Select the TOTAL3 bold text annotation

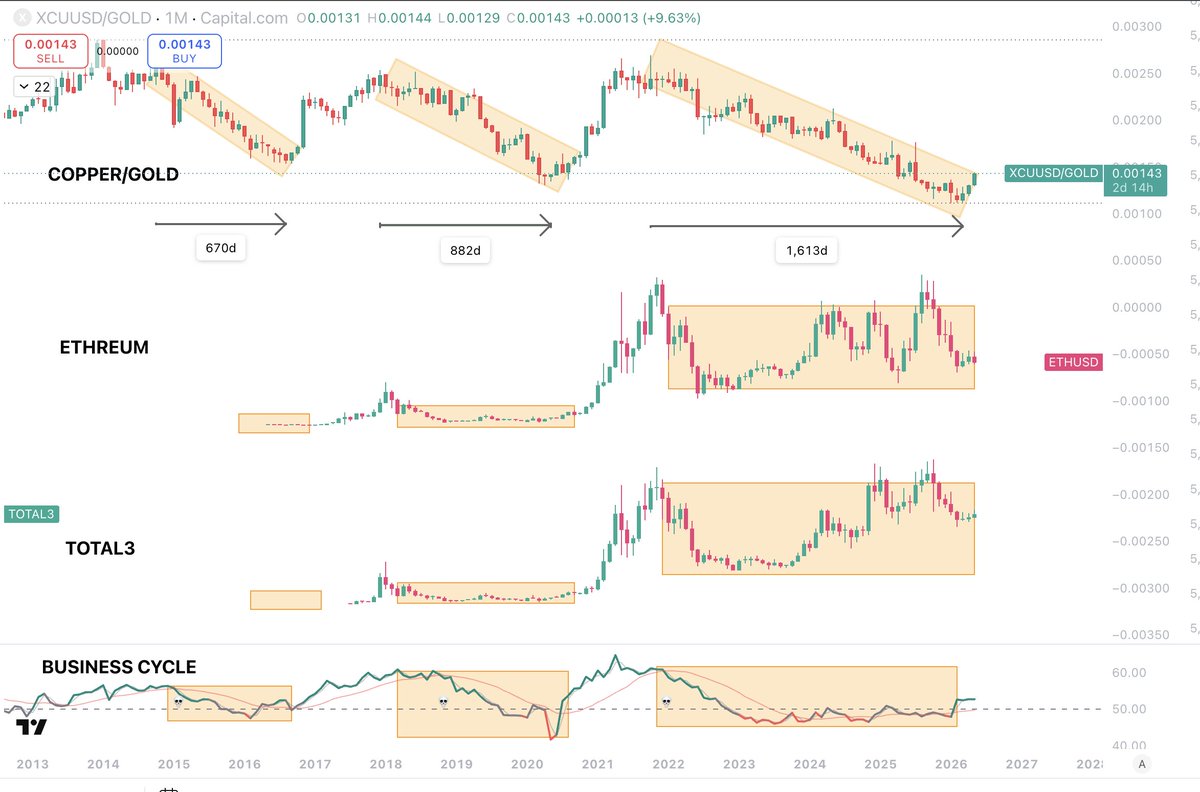click(x=100, y=548)
